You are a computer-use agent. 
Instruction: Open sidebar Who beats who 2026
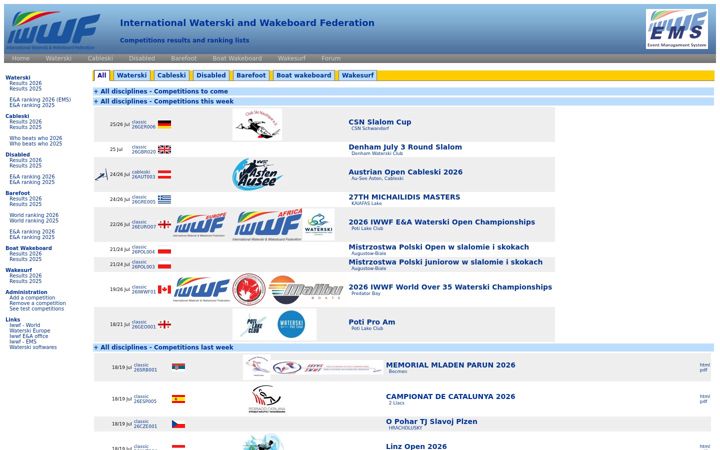pos(36,138)
